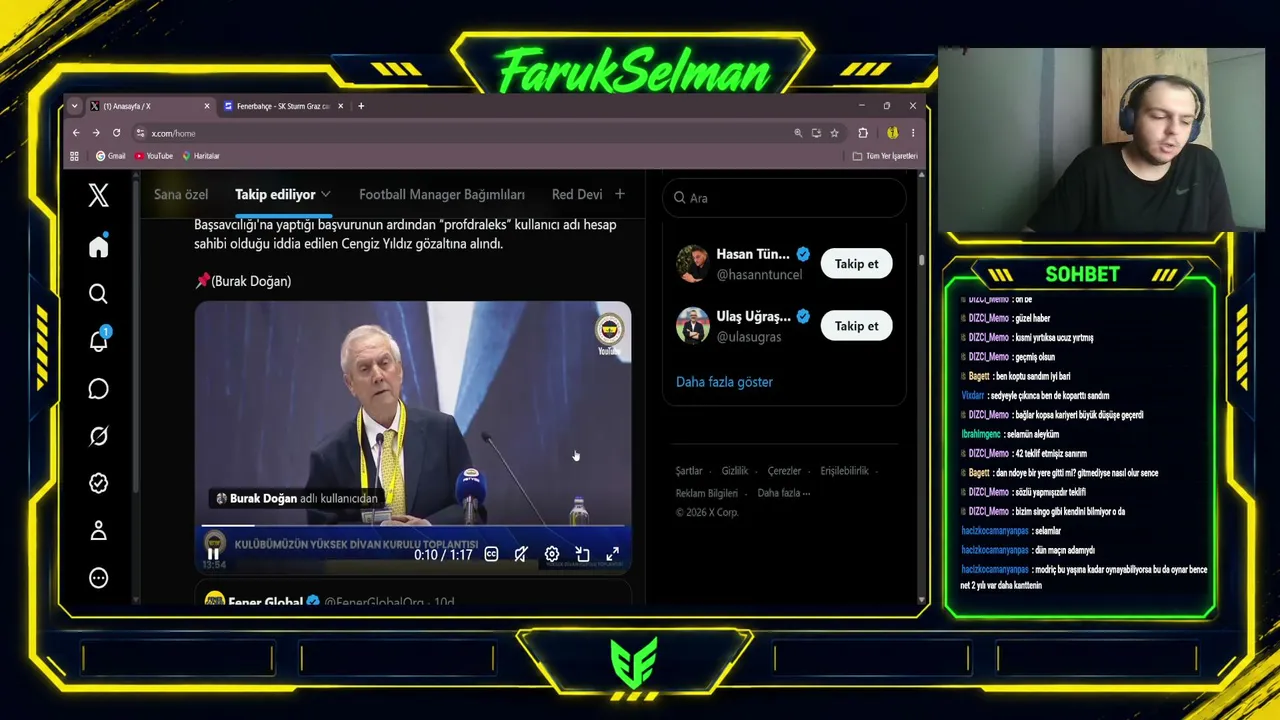Open Chat messages in X sidebar
Screen dimensions: 1280x720
click(x=98, y=389)
